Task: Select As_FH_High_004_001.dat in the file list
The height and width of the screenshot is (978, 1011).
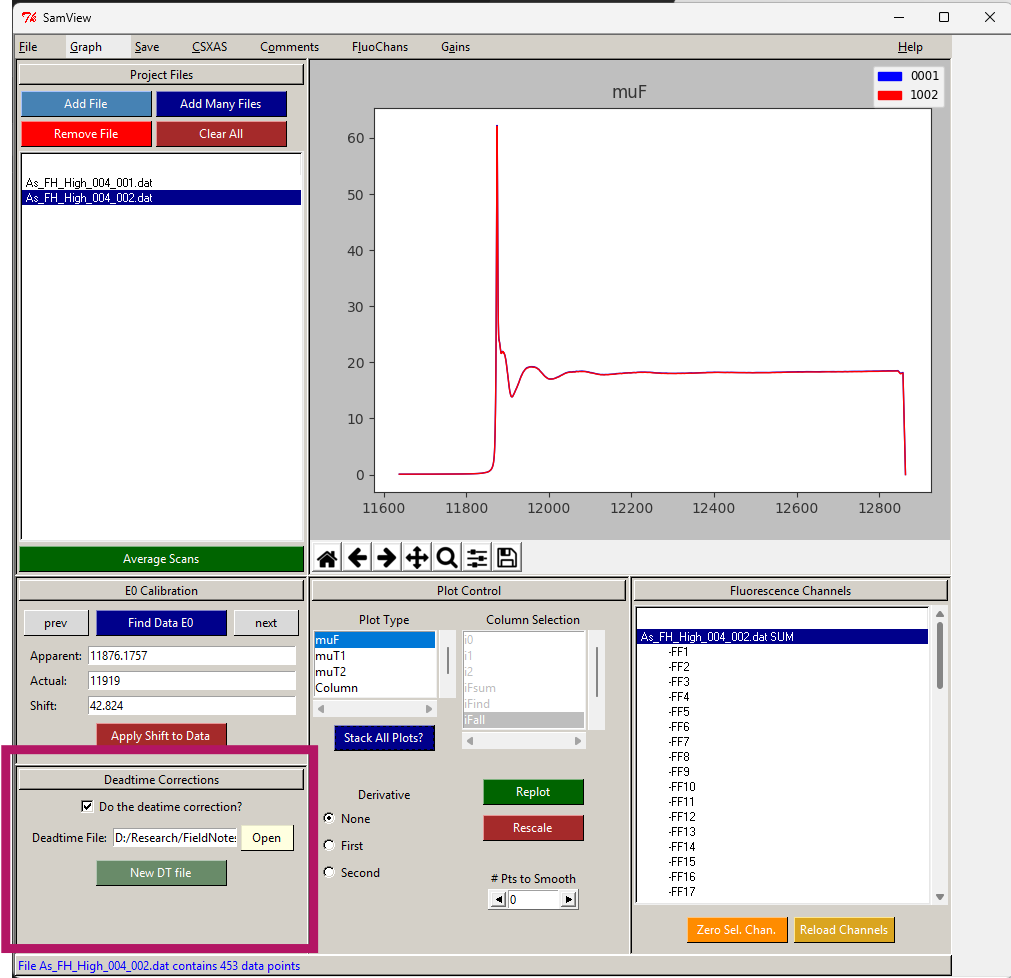Action: 89,183
